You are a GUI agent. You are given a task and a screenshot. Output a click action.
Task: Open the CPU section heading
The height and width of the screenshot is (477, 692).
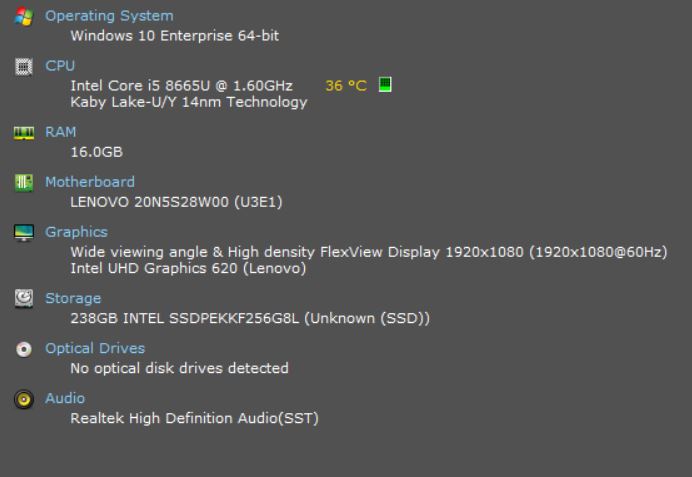tap(60, 66)
